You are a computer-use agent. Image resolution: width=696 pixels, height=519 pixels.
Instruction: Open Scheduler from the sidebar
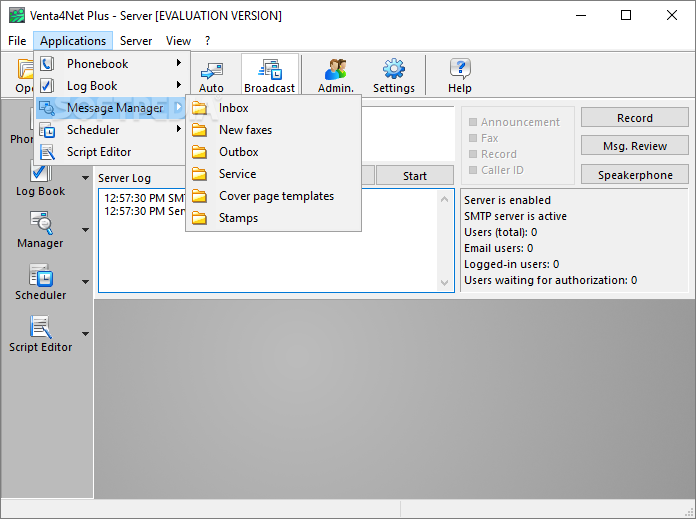coord(40,282)
